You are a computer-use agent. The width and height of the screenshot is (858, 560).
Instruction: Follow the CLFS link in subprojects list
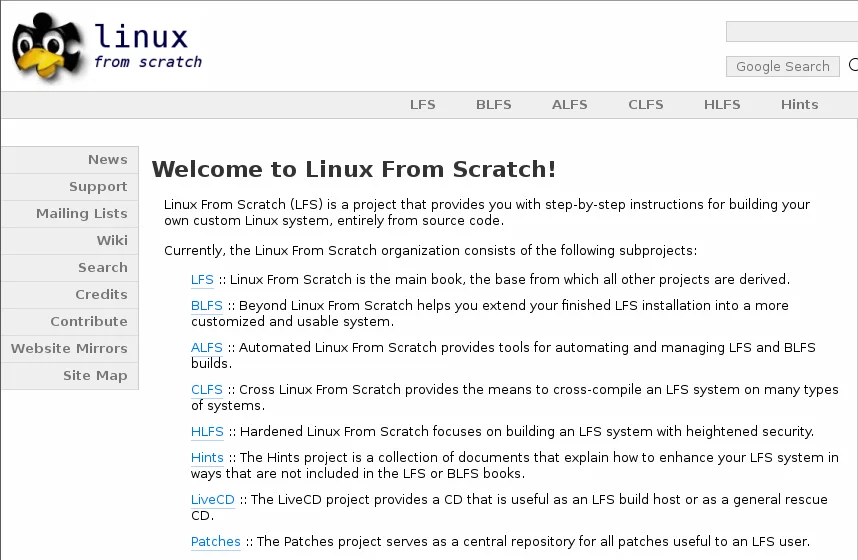(x=206, y=390)
